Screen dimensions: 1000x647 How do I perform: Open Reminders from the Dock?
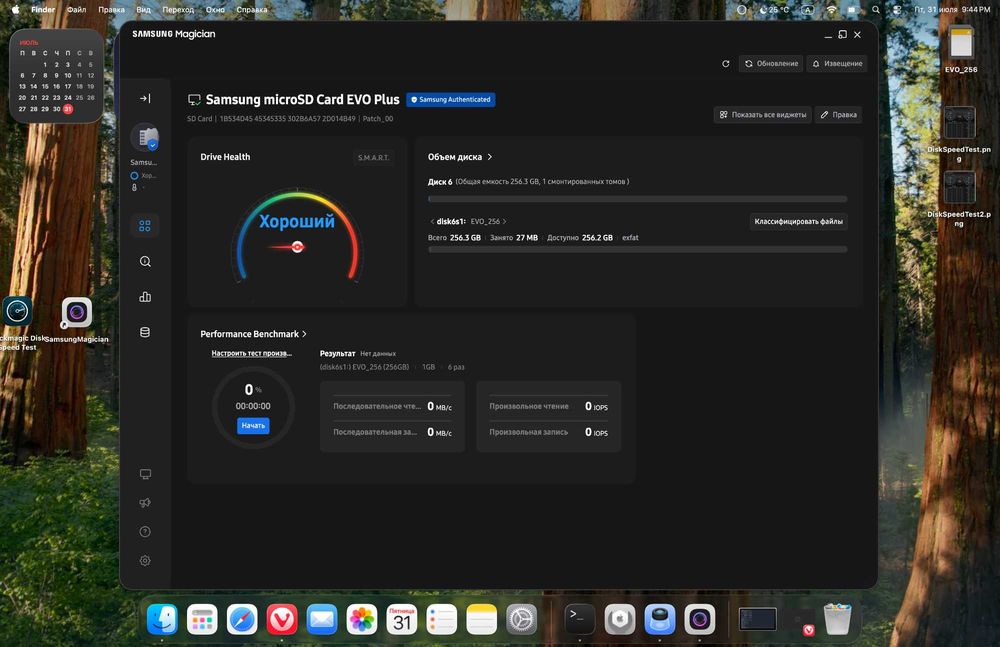[441, 619]
